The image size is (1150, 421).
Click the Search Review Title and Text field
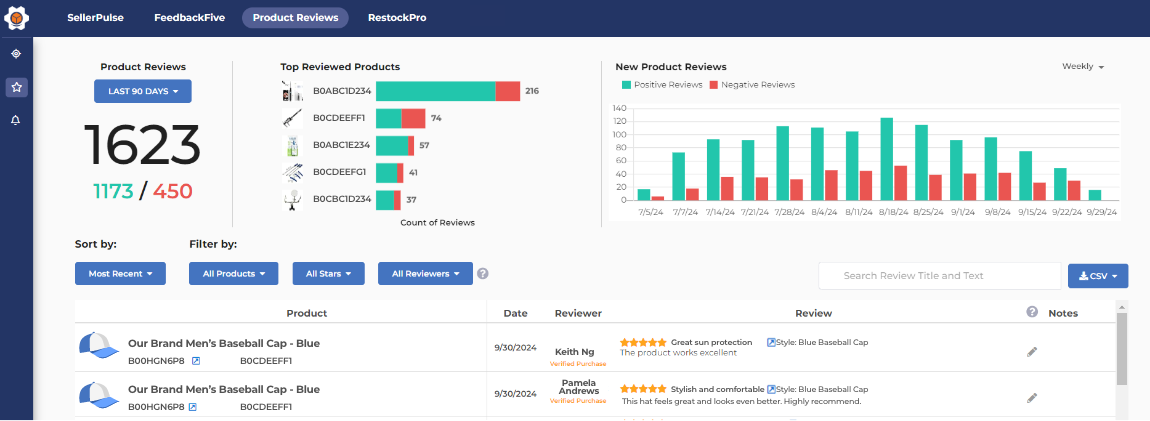point(939,276)
